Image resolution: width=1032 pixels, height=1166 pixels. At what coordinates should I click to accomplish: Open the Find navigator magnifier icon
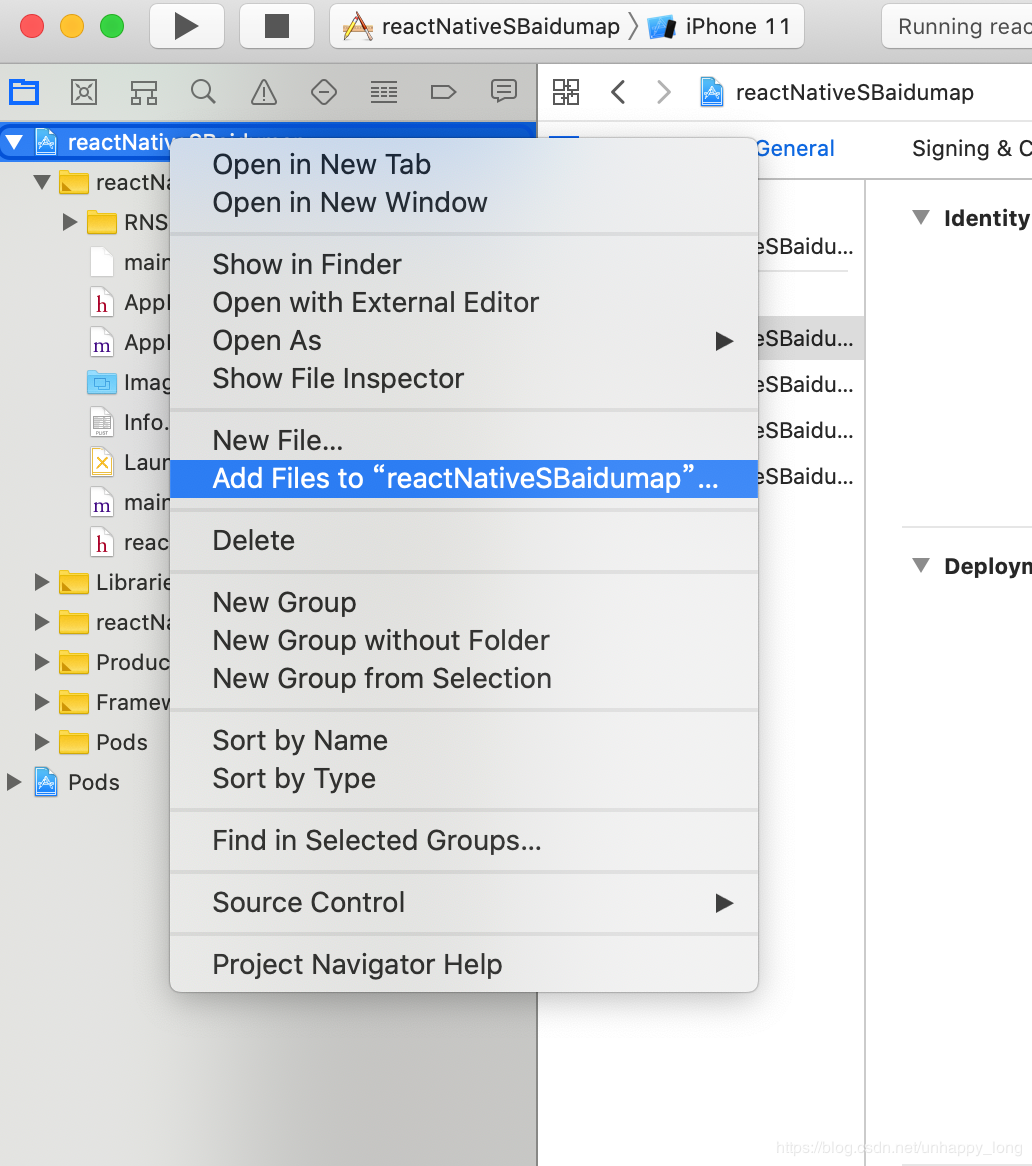(203, 92)
